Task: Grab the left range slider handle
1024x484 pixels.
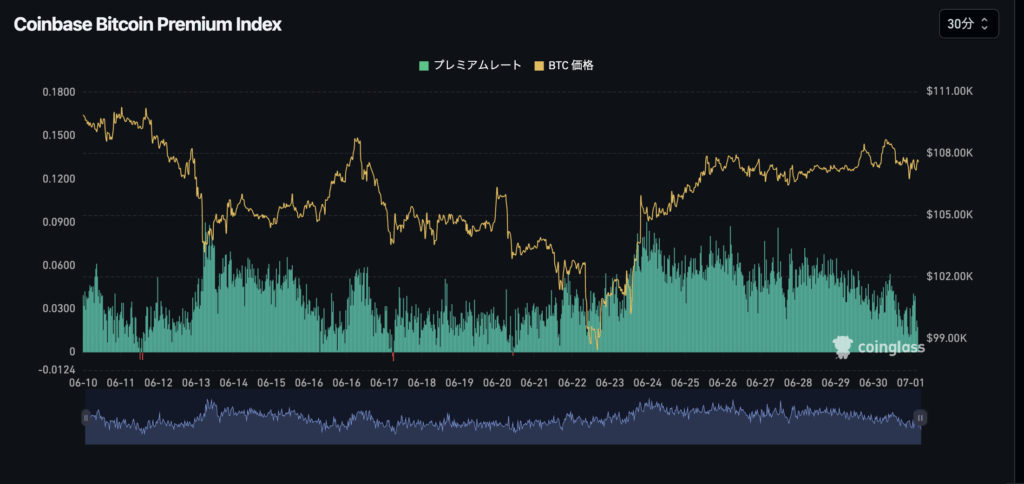Action: pos(86,417)
